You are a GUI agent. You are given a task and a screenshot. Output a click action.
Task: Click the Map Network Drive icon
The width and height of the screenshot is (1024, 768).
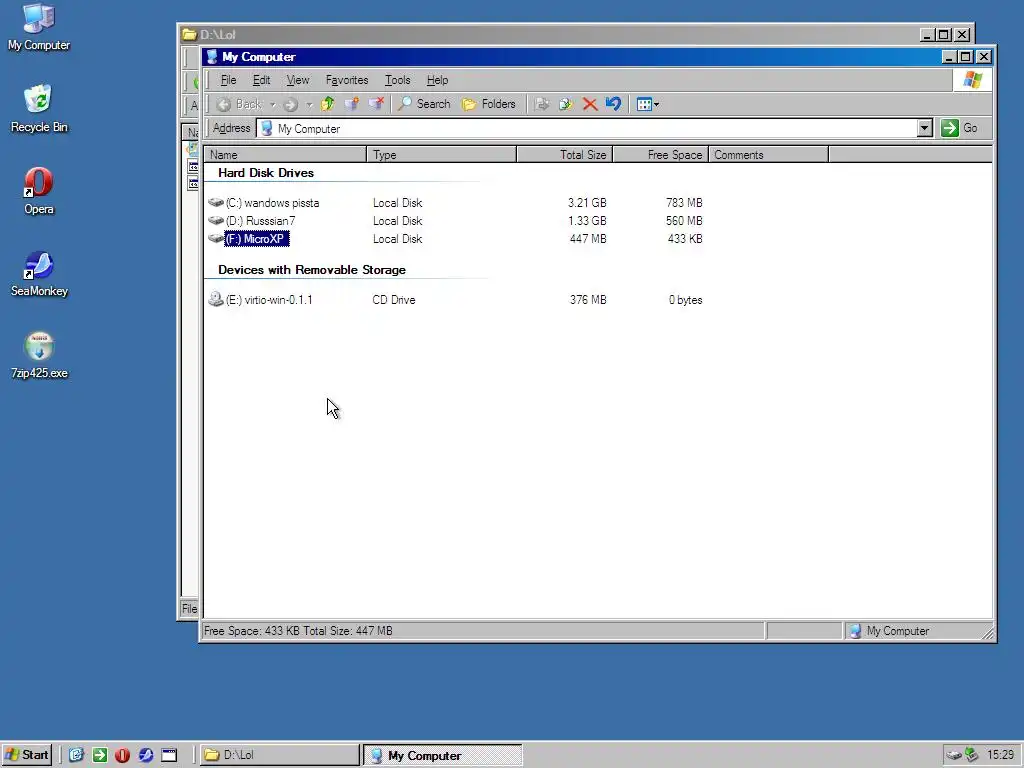(x=352, y=104)
